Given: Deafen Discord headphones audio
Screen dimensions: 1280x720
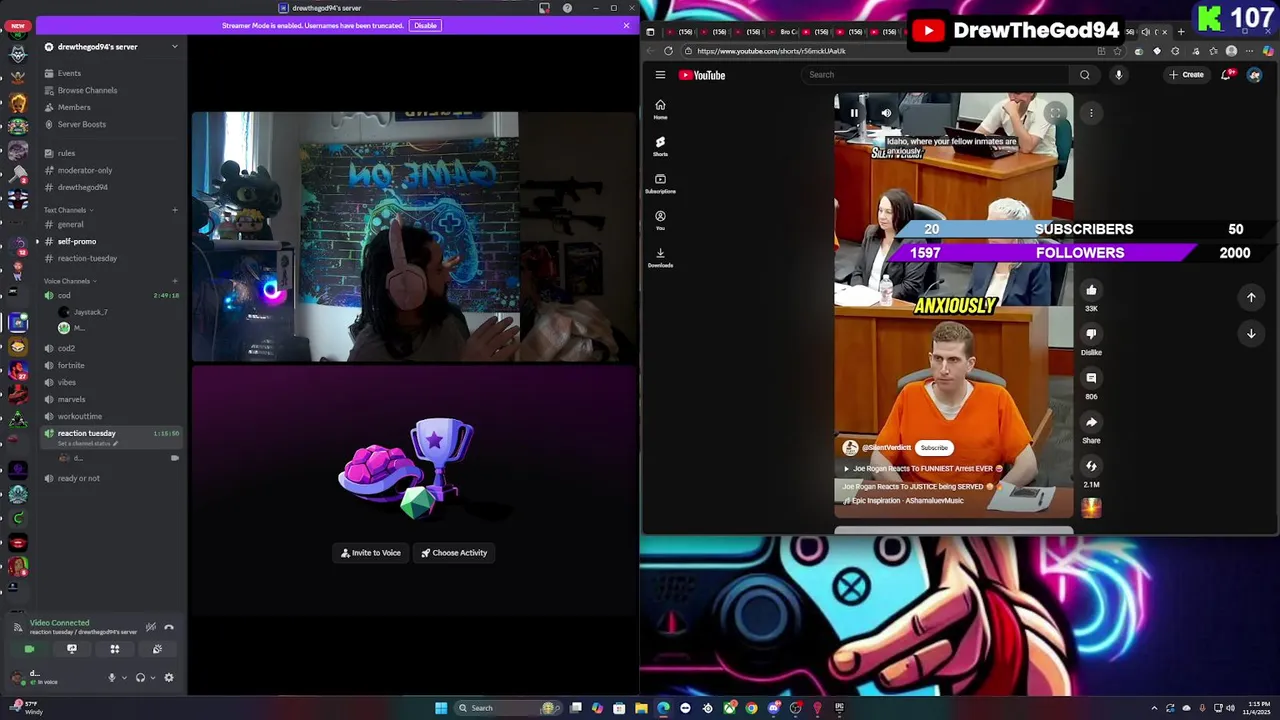Looking at the screenshot, I should (140, 677).
